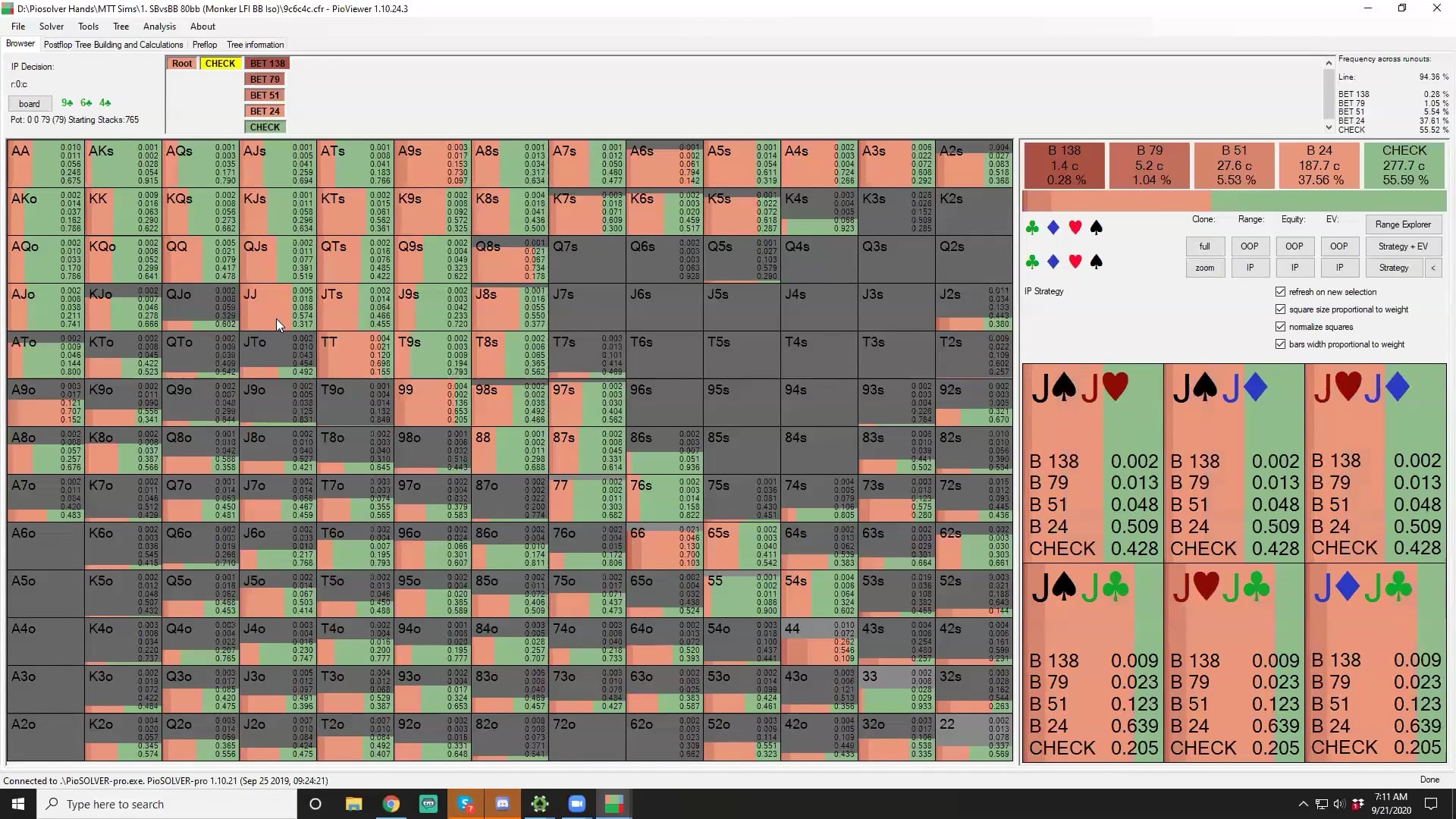1456x819 pixels.
Task: Open Discord from the taskbar
Action: tap(503, 804)
